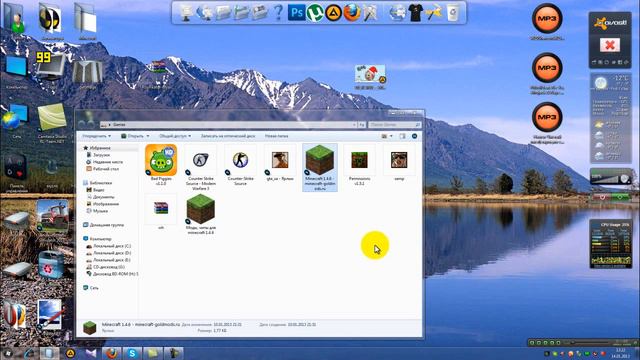The image size is (640, 360).
Task: Launch Firefox from the top dock
Action: tap(352, 13)
